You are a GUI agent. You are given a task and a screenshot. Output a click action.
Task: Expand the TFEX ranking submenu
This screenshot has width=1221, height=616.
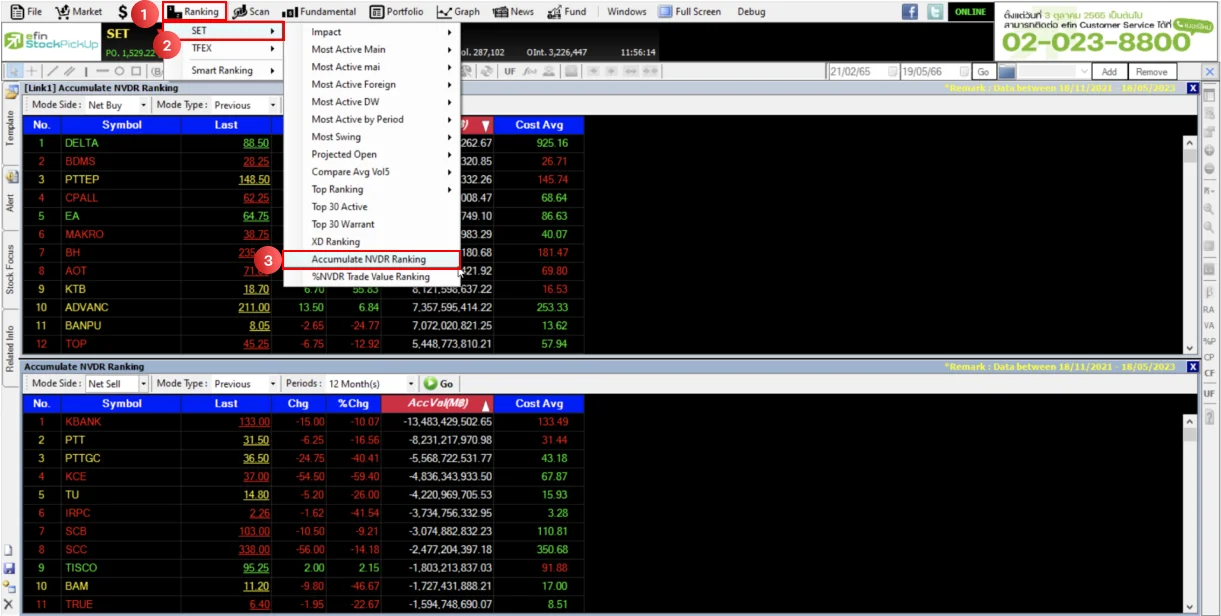[223, 48]
